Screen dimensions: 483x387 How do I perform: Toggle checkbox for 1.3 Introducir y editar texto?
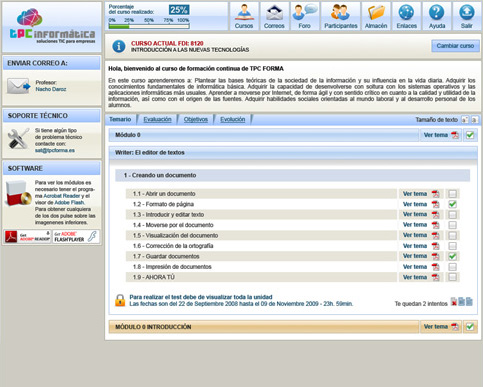point(452,214)
